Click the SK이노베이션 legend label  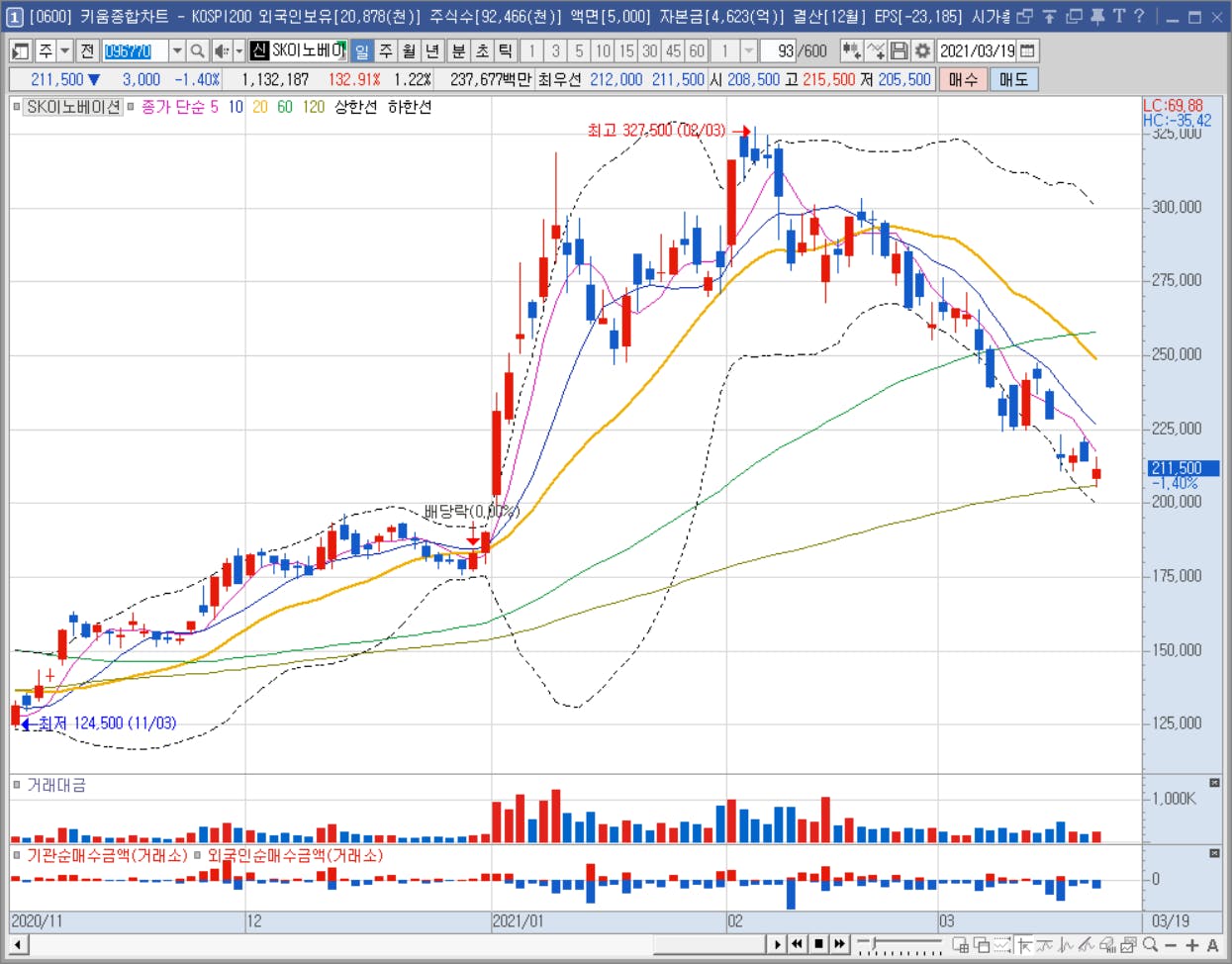pyautogui.click(x=73, y=107)
